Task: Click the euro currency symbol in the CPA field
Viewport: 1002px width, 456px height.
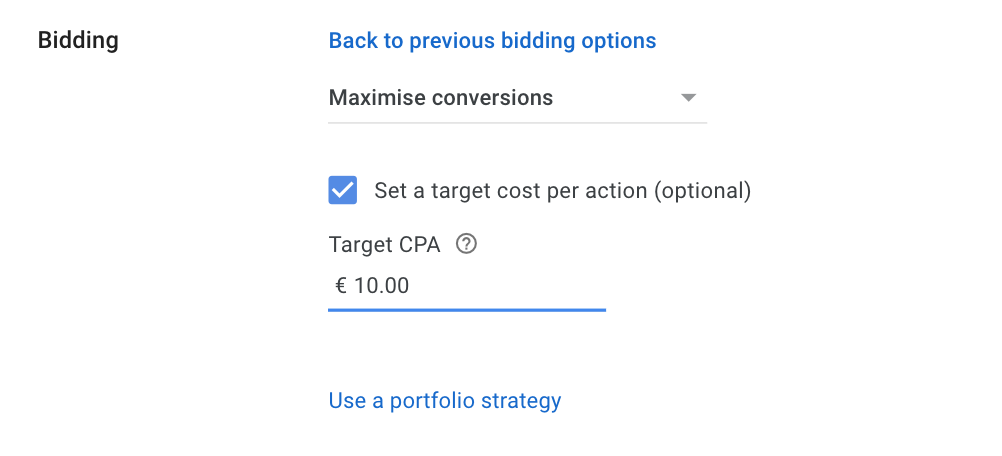Action: [341, 285]
